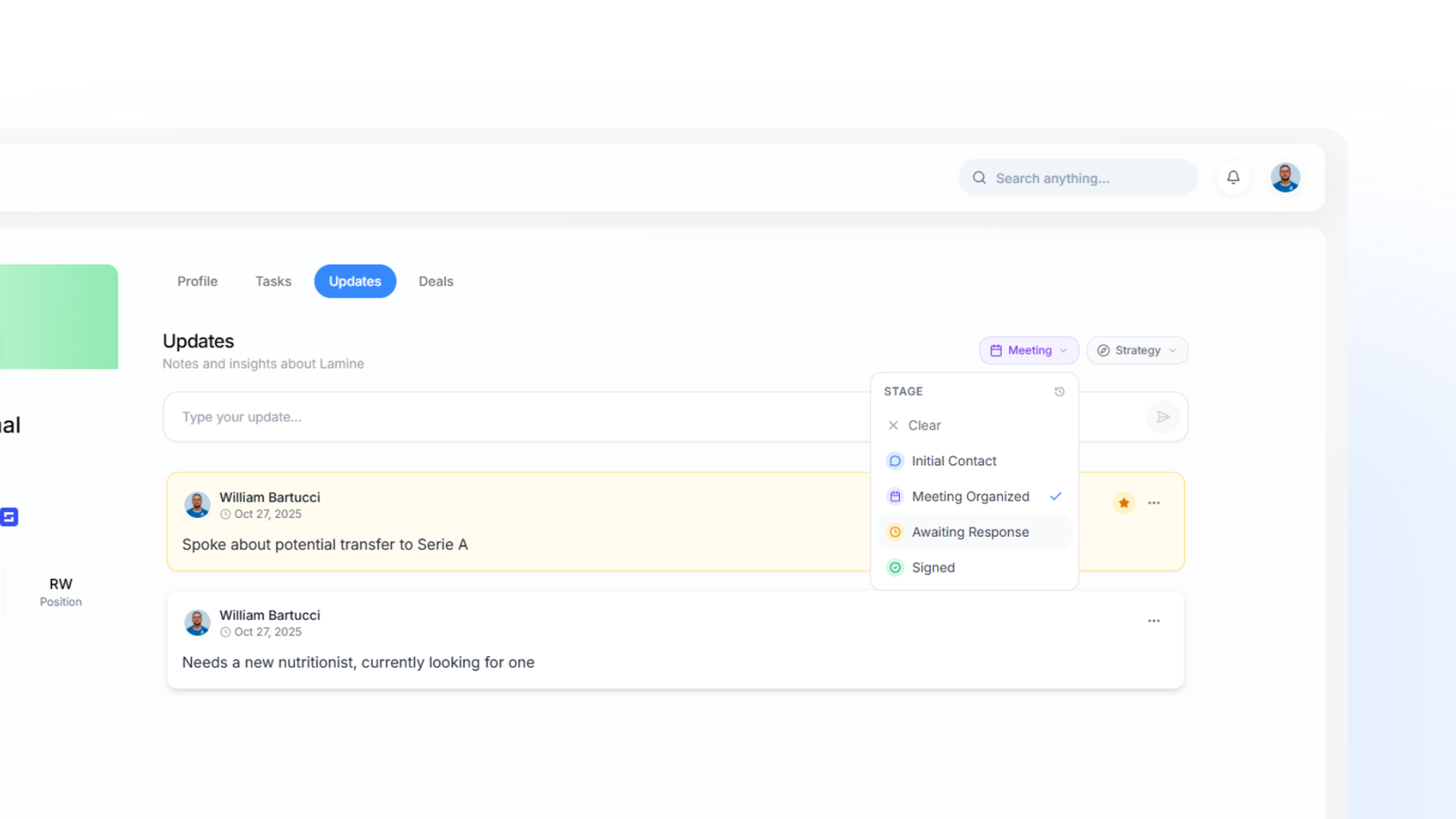The height and width of the screenshot is (819, 1456).
Task: Switch to the Profile tab
Action: click(x=197, y=281)
